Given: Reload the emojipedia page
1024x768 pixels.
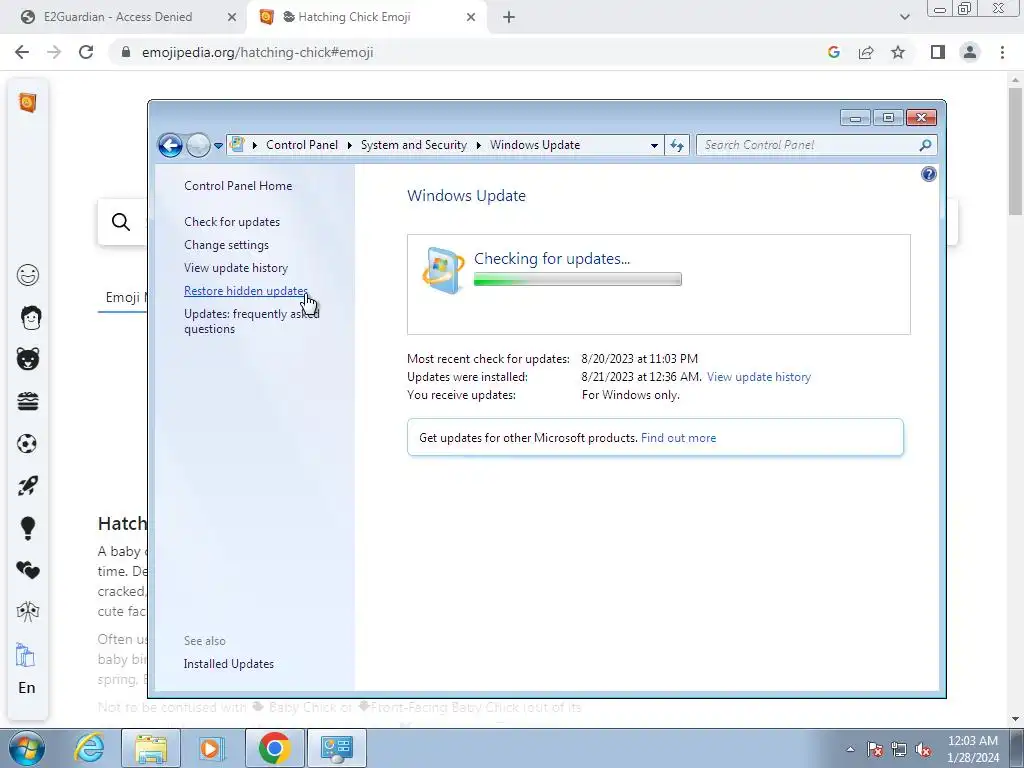Looking at the screenshot, I should tap(86, 52).
